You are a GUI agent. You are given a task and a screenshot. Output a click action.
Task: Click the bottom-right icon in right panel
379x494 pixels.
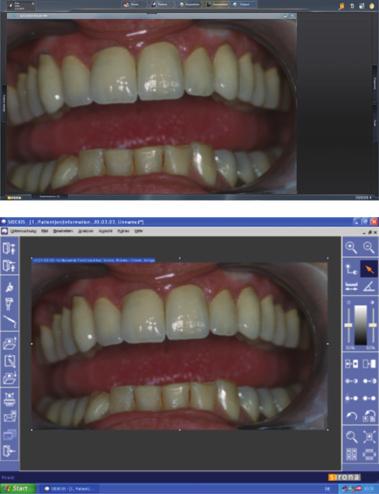click(369, 454)
